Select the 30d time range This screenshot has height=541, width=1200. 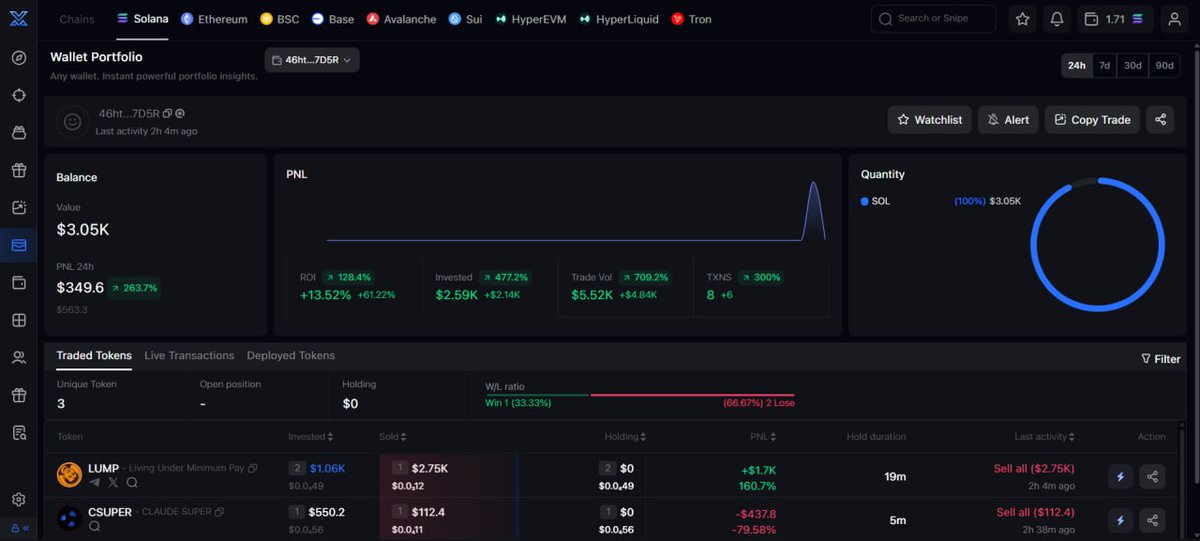[x=1132, y=65]
